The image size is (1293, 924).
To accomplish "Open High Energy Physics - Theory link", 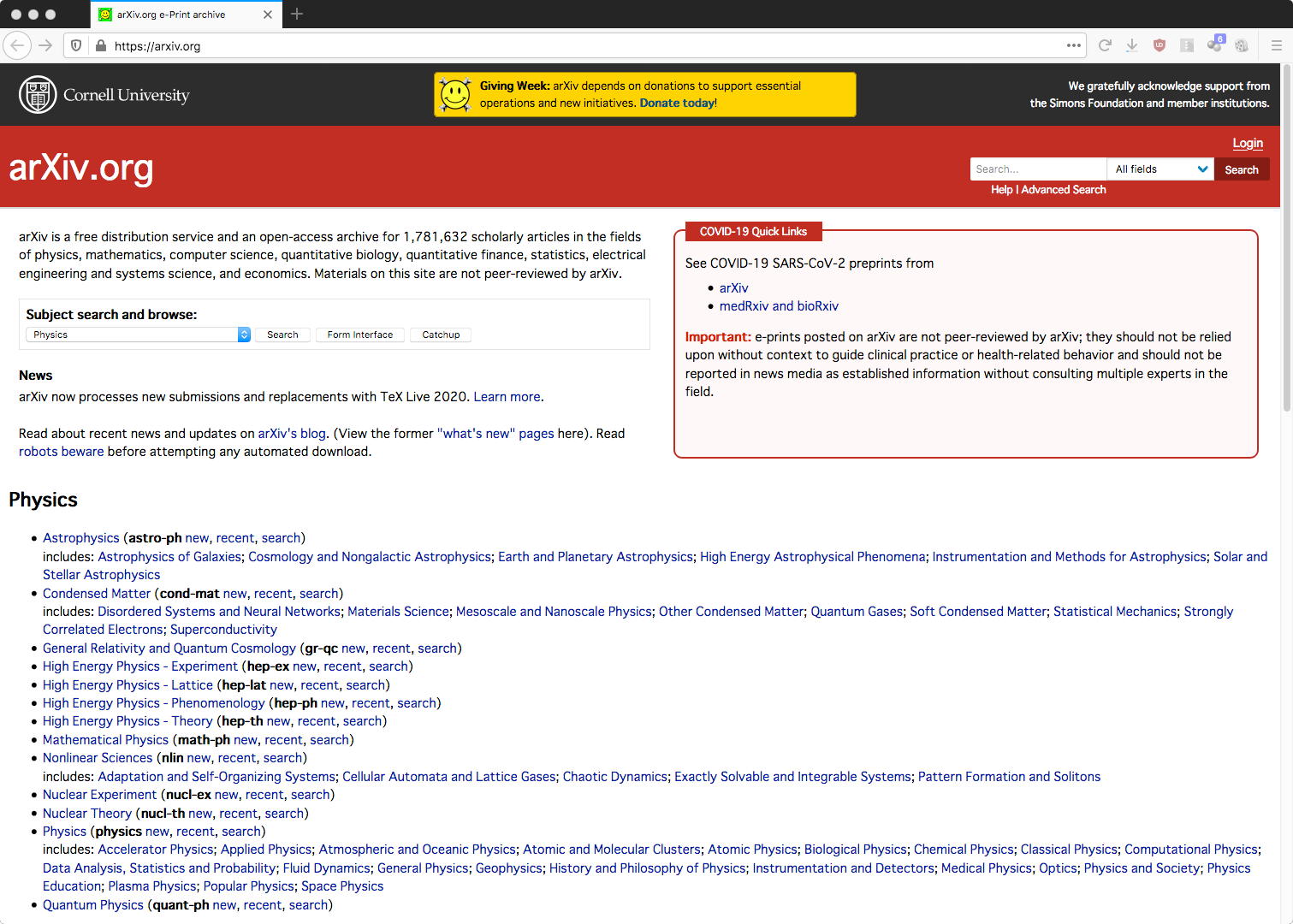I will (x=128, y=721).
